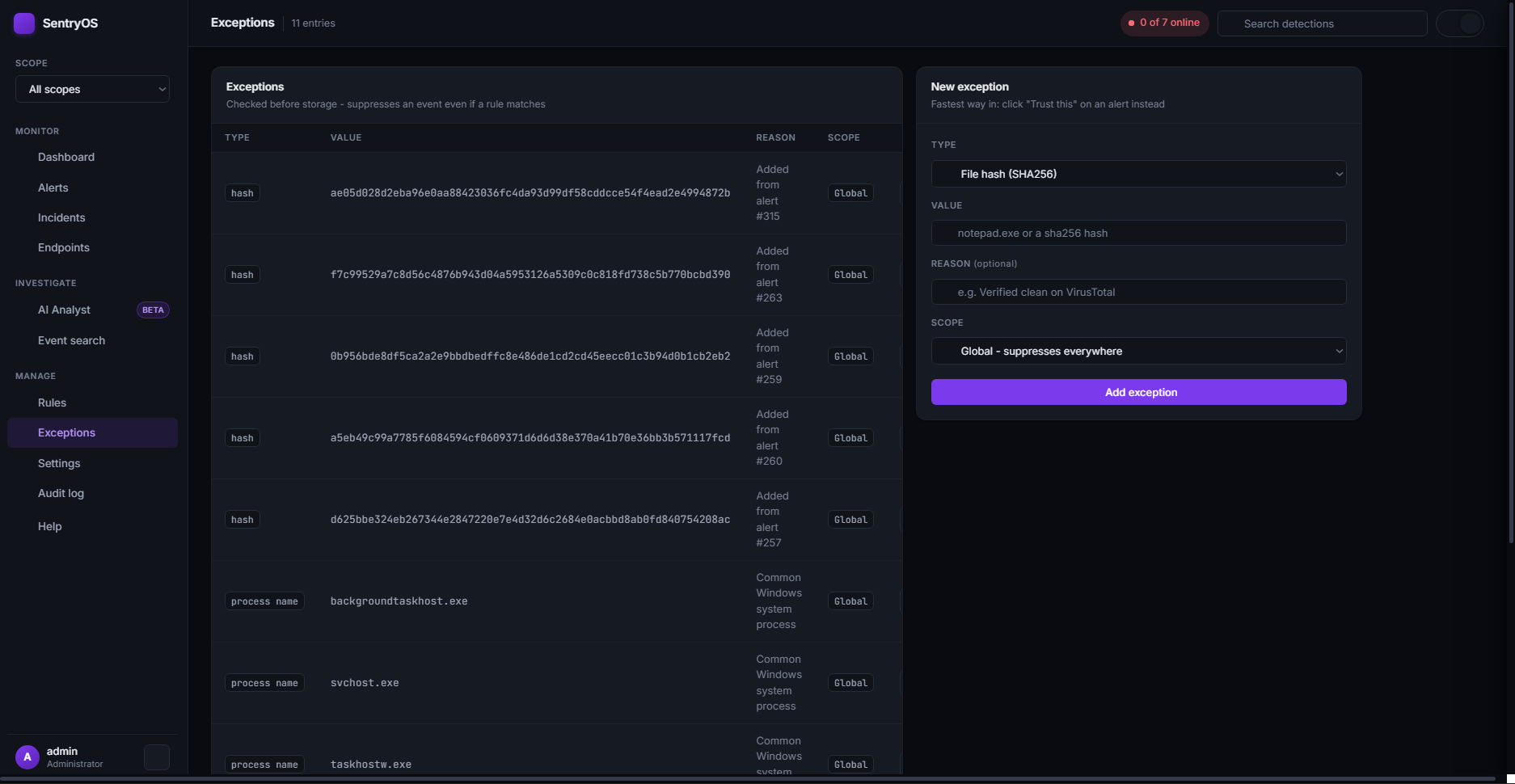This screenshot has width=1515, height=784.
Task: Click the '11 entries' count label
Action: coord(313,23)
